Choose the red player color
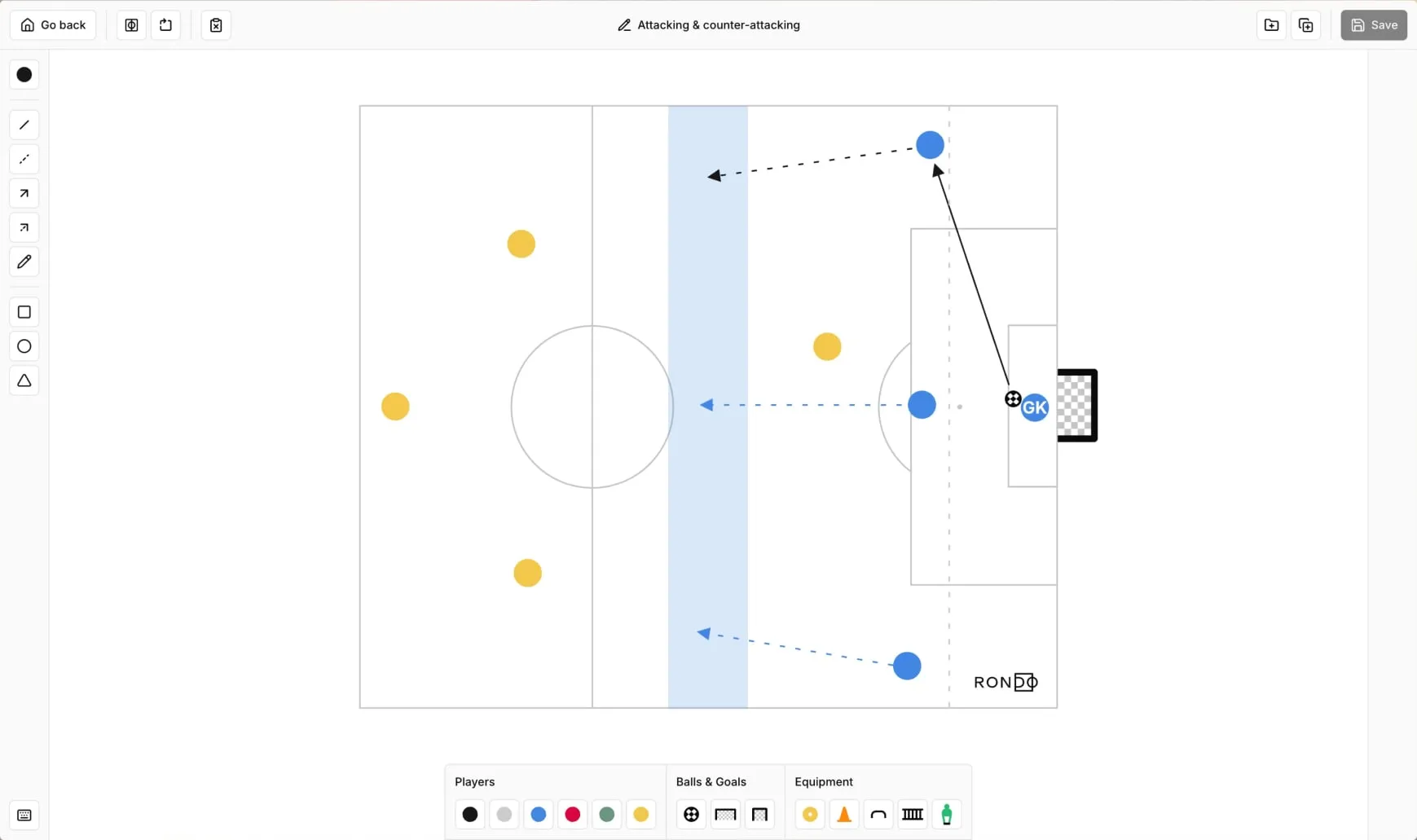Viewport: 1417px width, 840px height. (x=573, y=814)
